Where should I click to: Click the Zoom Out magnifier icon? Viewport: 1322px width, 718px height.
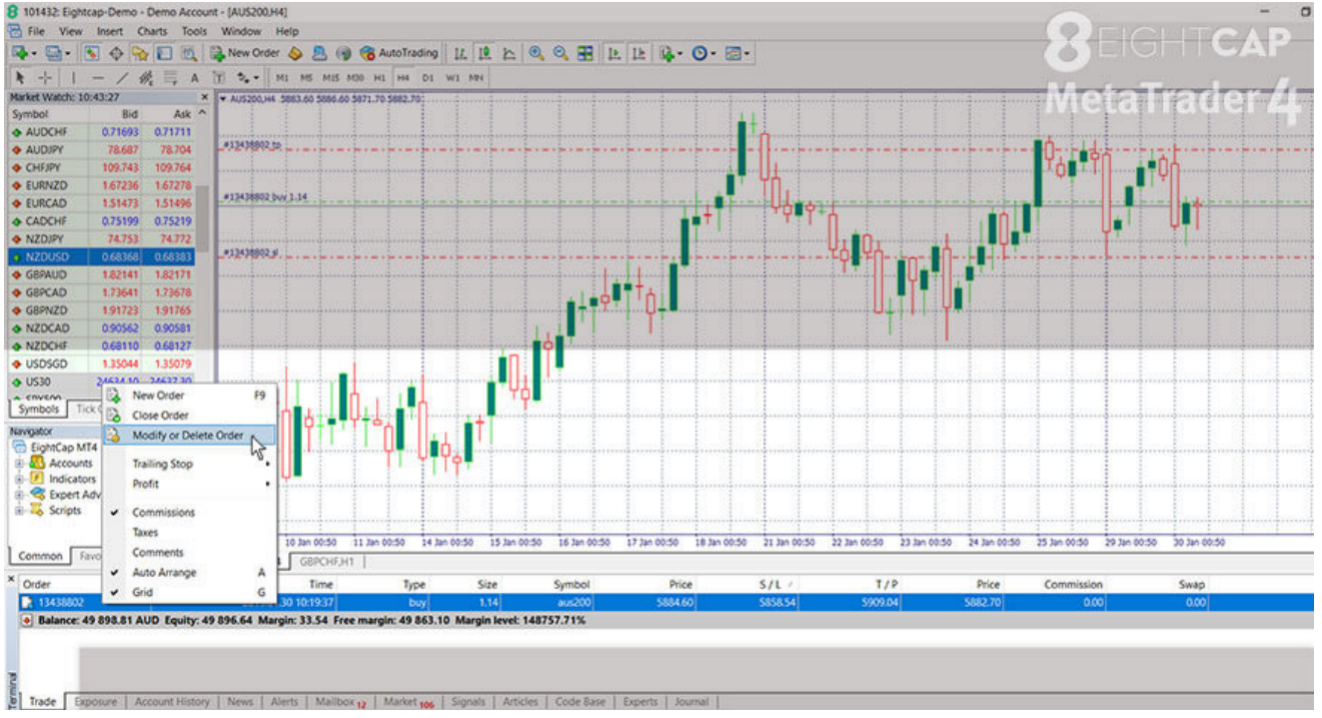561,53
